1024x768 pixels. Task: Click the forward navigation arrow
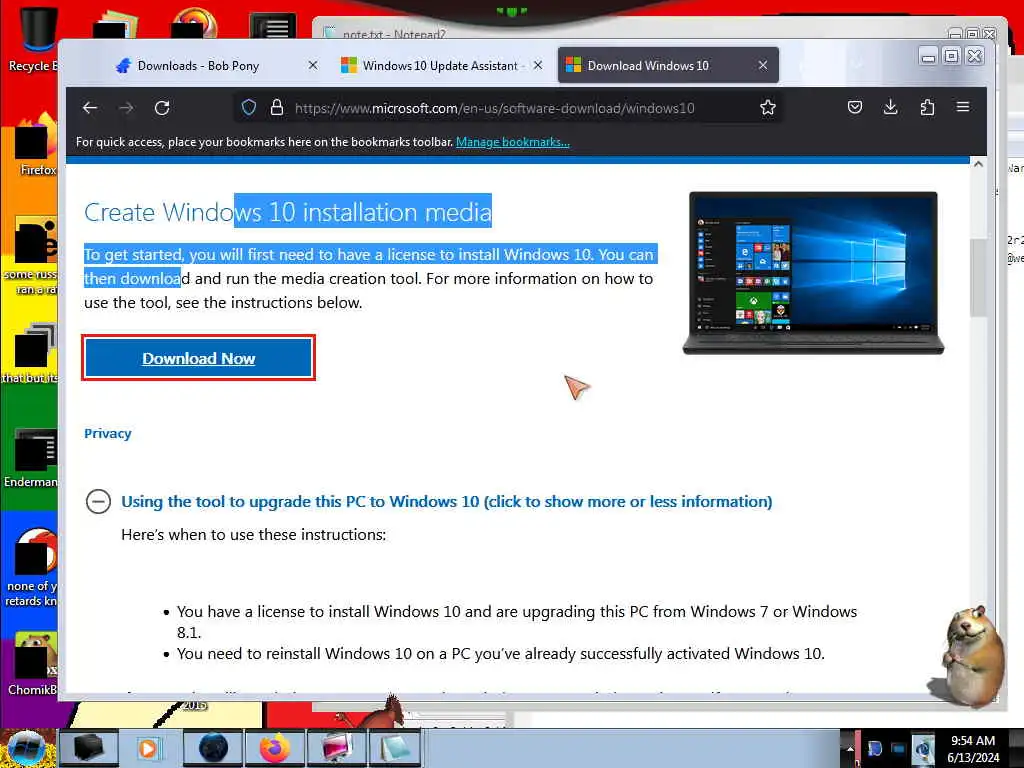[x=126, y=108]
